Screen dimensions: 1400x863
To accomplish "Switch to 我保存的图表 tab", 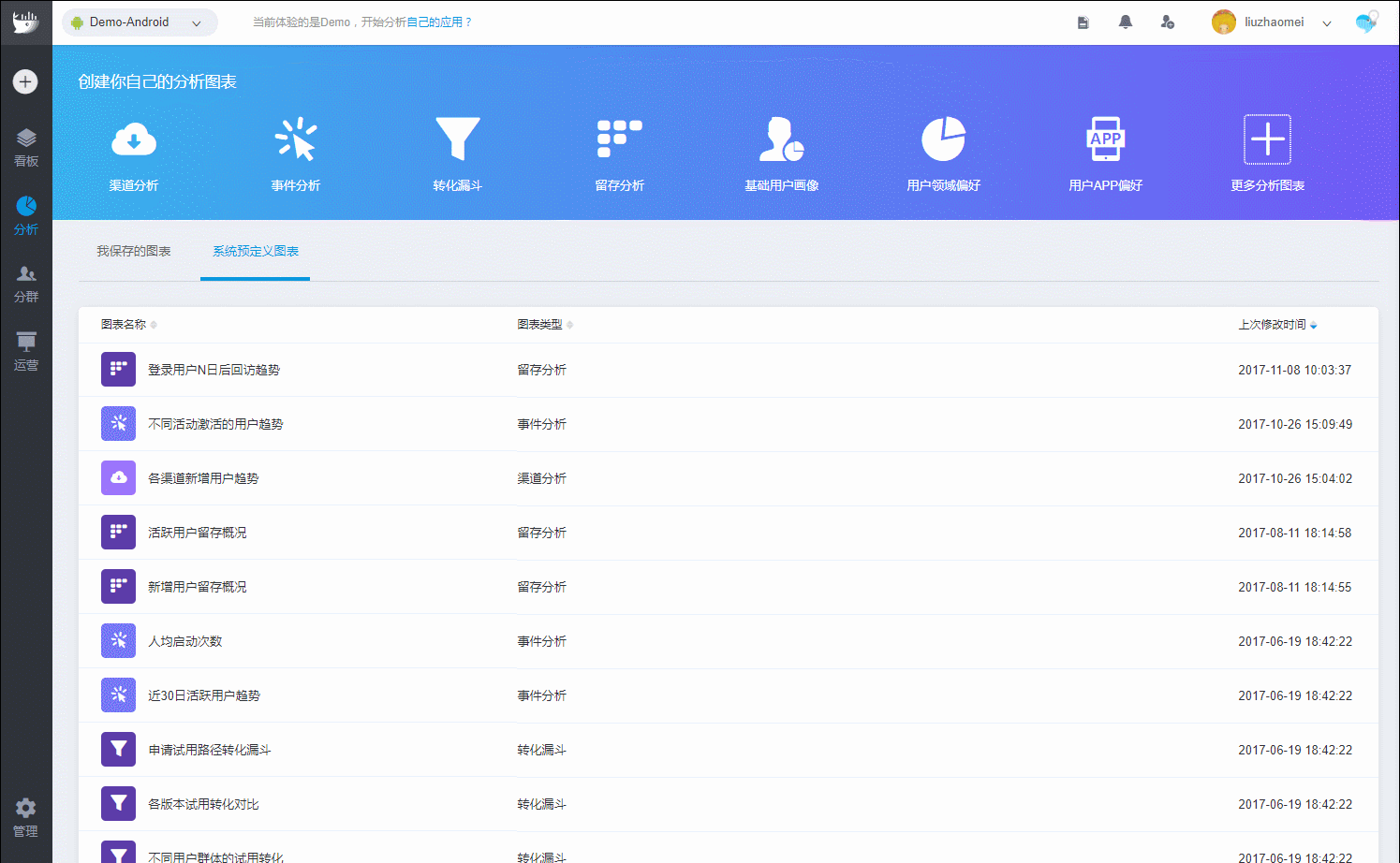I will point(134,251).
